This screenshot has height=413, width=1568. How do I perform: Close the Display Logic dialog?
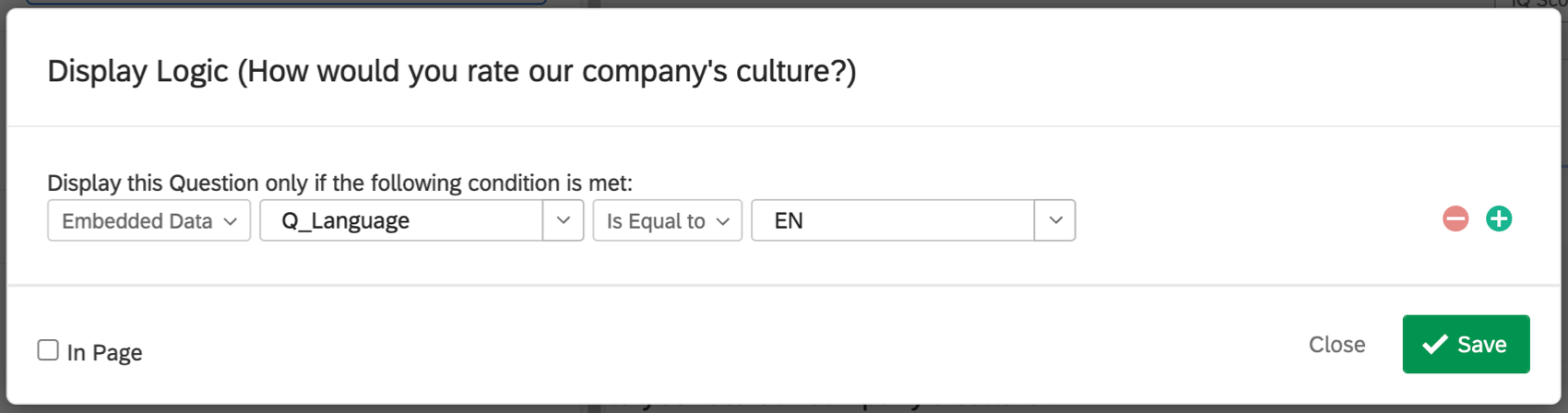1336,345
